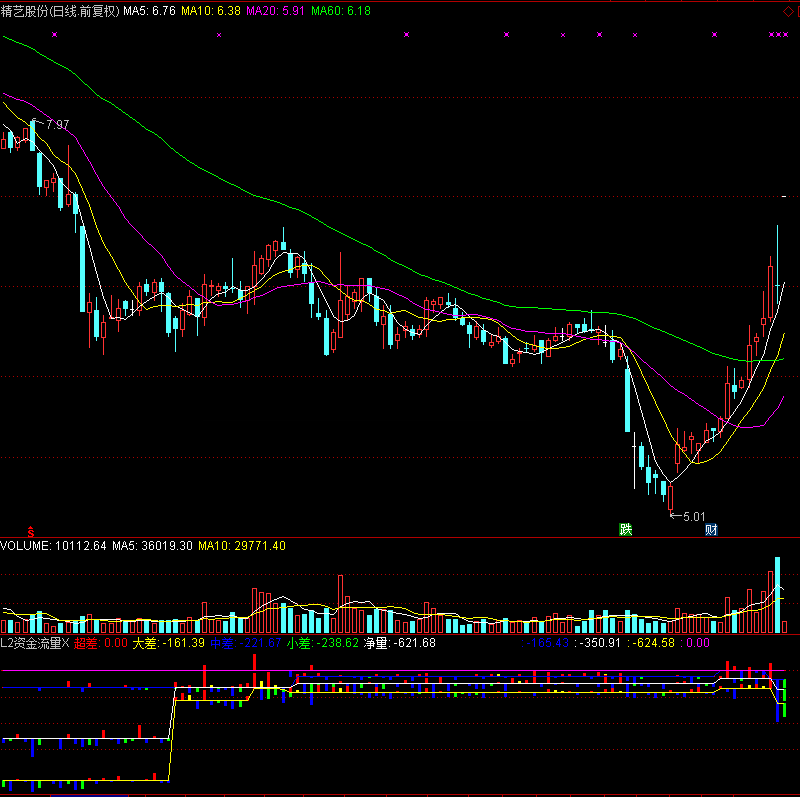Select the MA5: 6.76 indicator label
The image size is (800, 797).
149,11
